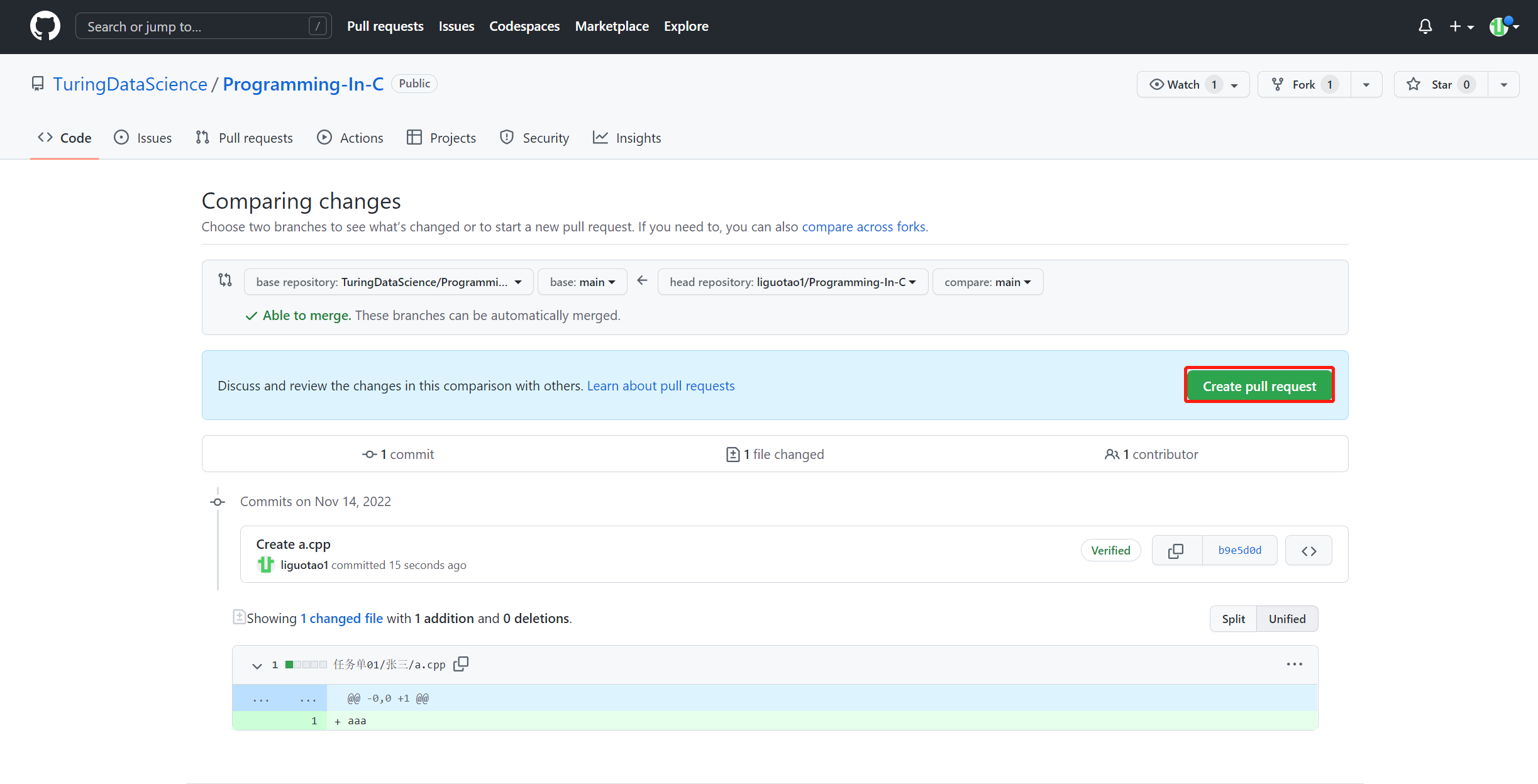The width and height of the screenshot is (1538, 784).
Task: Open the file options kebab menu
Action: [1295, 664]
